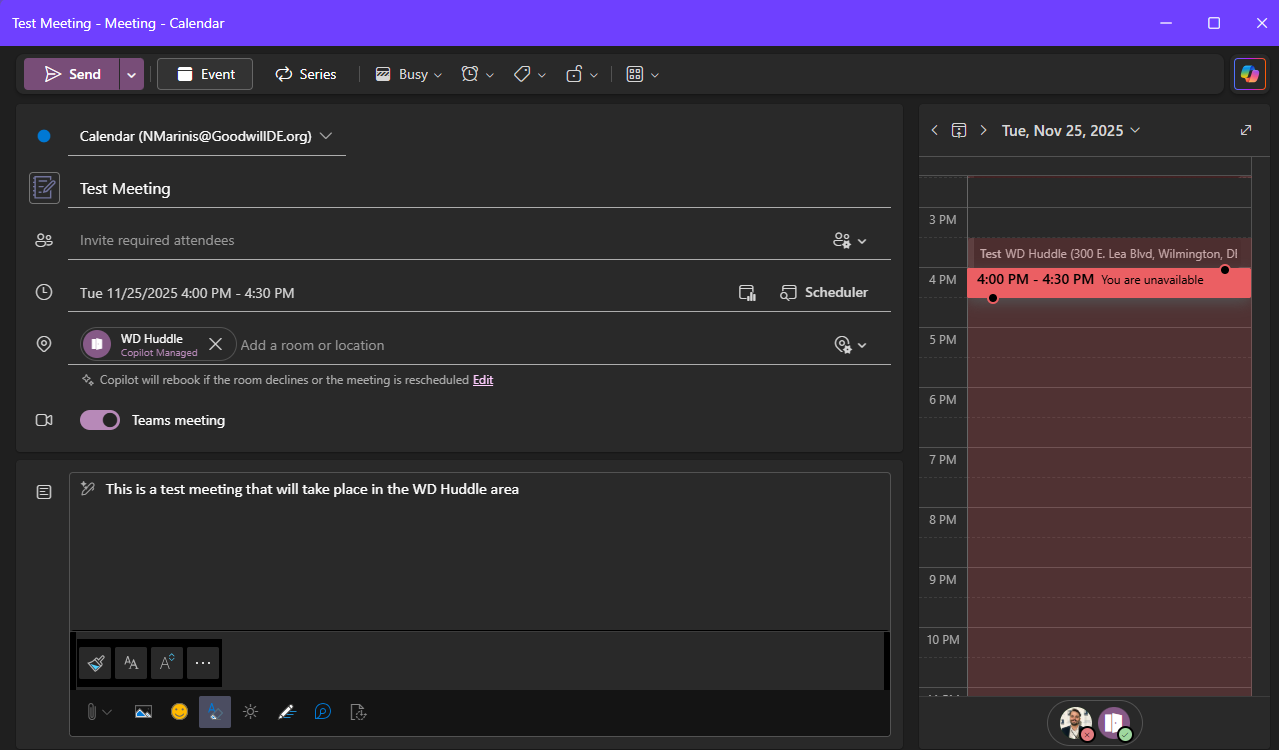Select the Series recurrence option
The height and width of the screenshot is (750, 1279).
(306, 74)
